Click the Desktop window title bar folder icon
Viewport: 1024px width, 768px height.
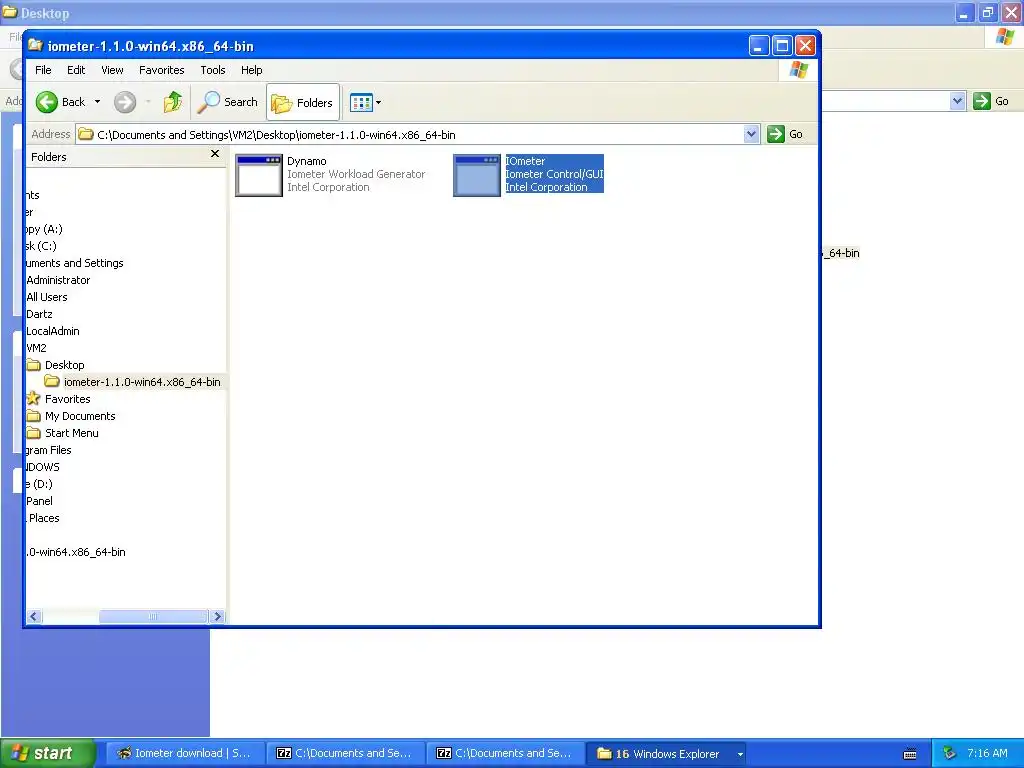pos(10,12)
